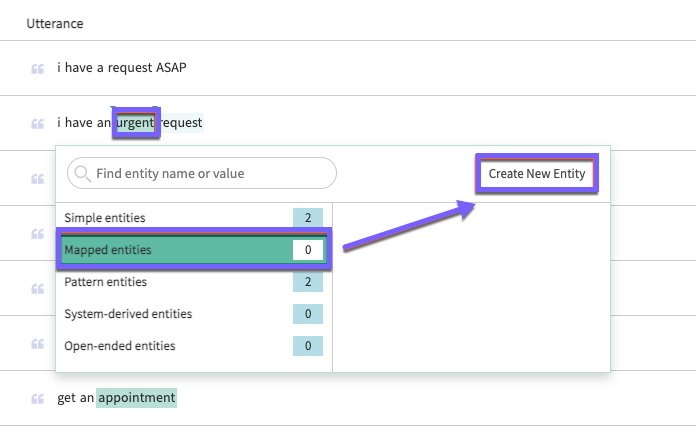The image size is (696, 426).
Task: Click the Create New Entity button
Action: pyautogui.click(x=537, y=174)
